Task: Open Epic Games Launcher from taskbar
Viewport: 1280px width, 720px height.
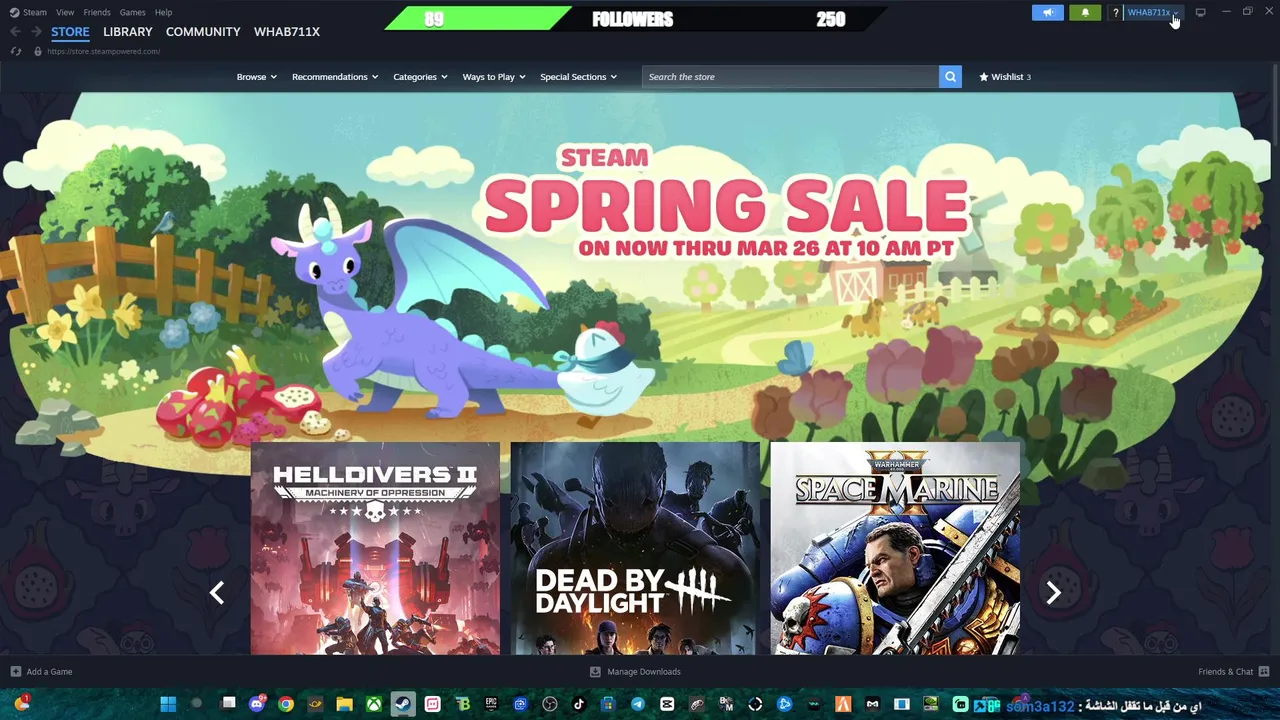Action: pos(491,704)
